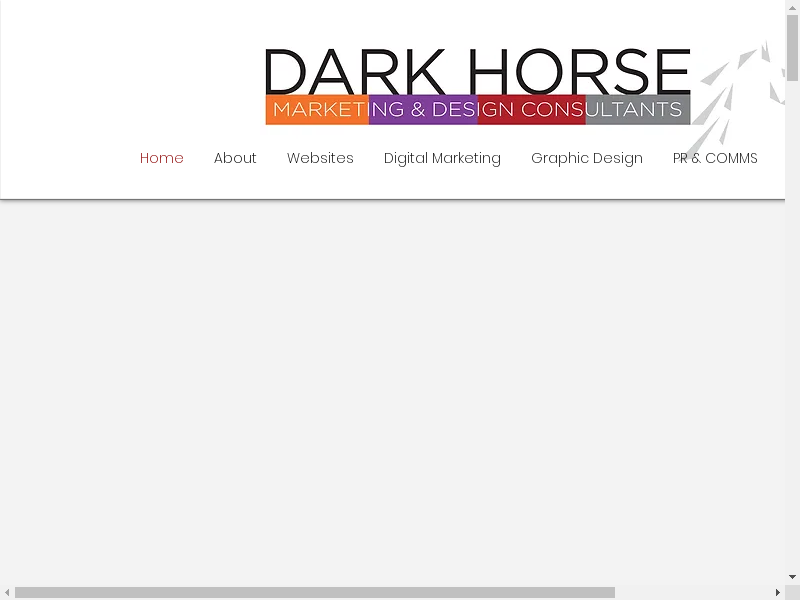Click the gray ULTANTS block in tagline
This screenshot has height=600, width=800.
637,110
